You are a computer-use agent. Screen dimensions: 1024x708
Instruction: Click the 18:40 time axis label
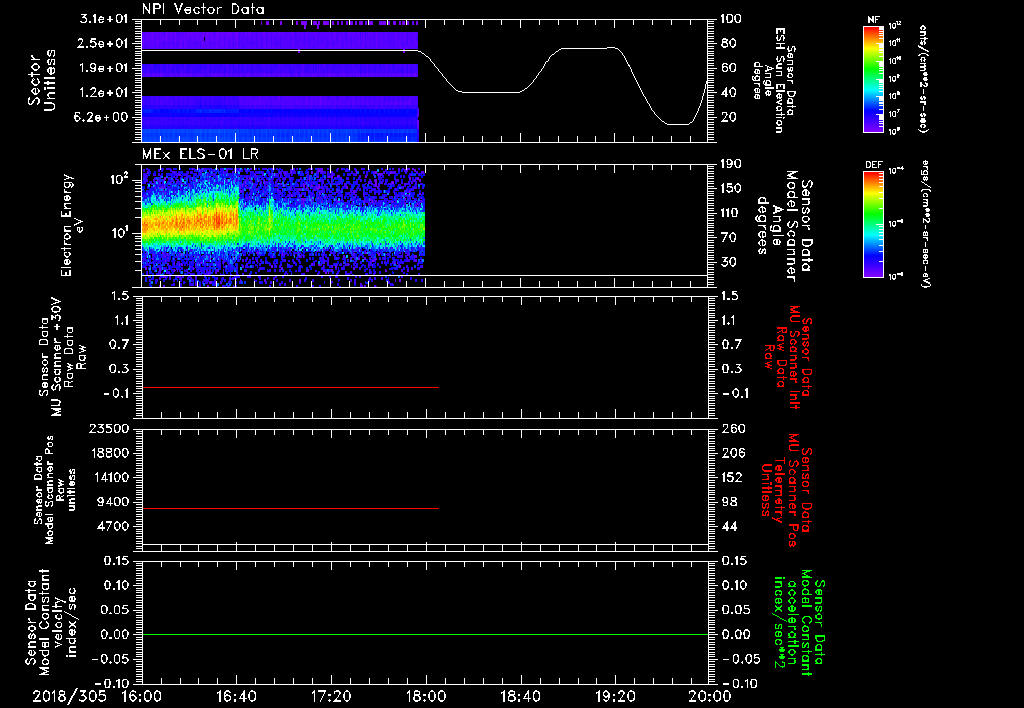520,696
